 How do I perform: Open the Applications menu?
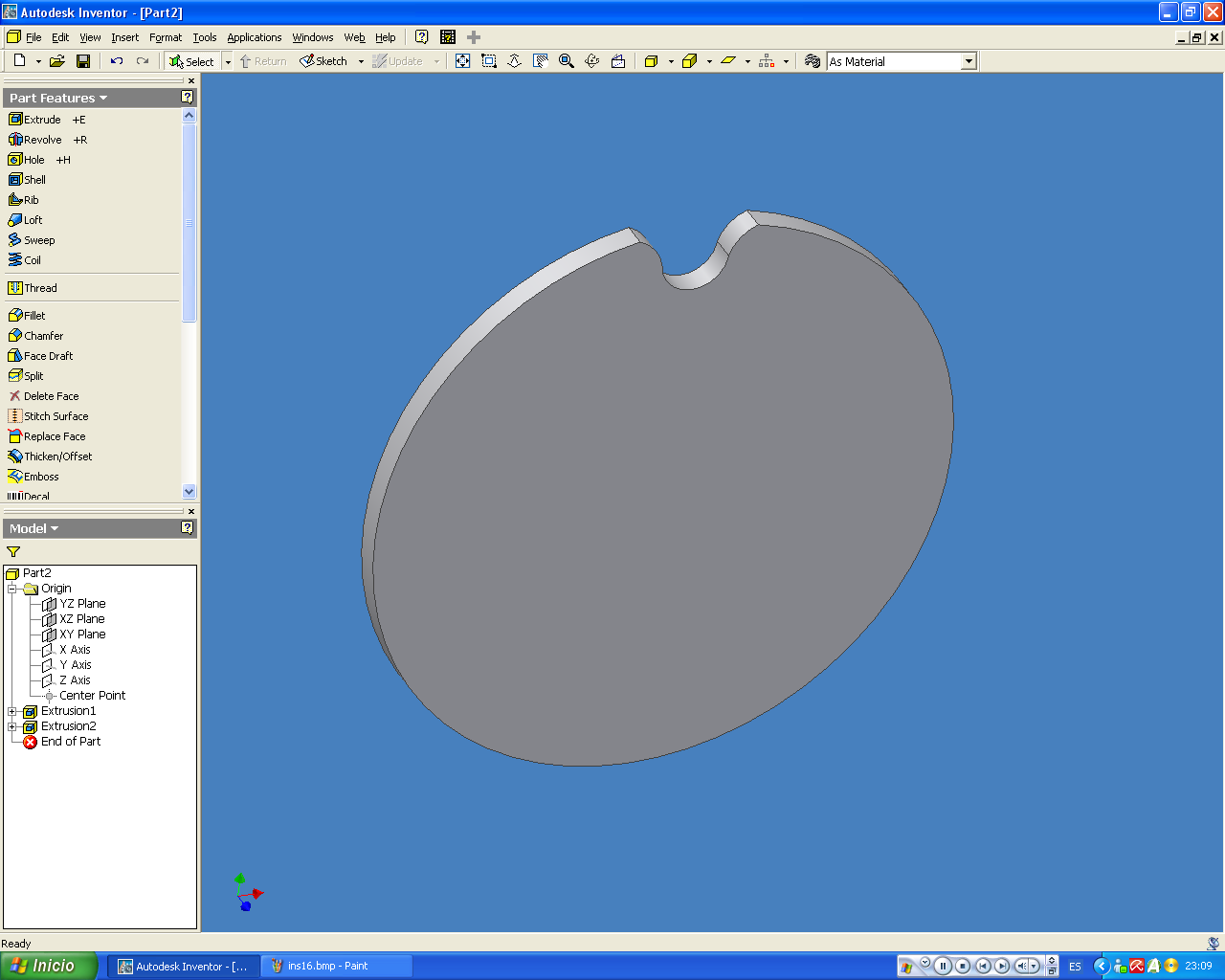point(255,37)
